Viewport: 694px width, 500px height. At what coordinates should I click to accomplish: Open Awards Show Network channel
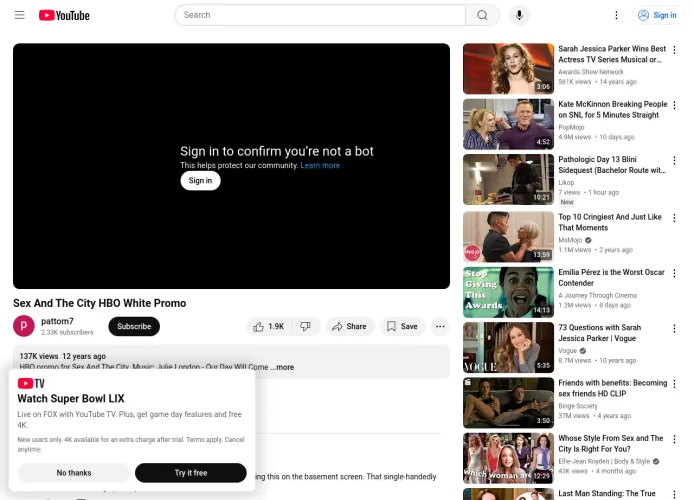[x=591, y=72]
